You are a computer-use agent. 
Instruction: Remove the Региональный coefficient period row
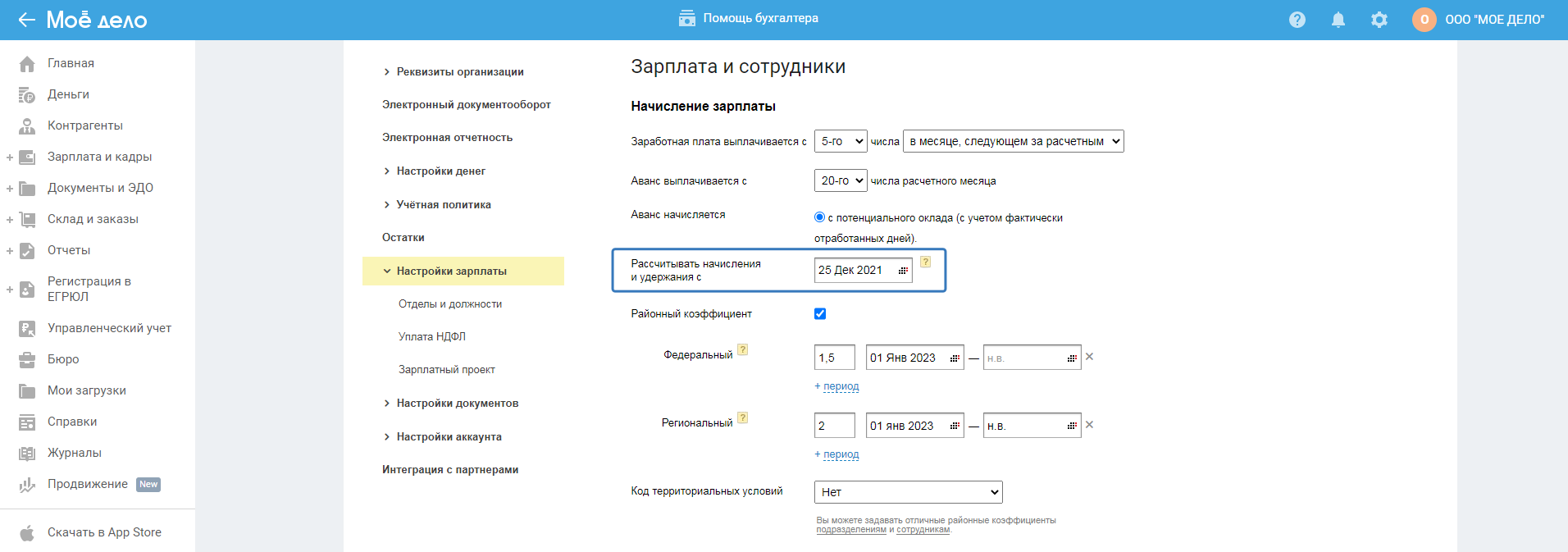tap(1089, 425)
